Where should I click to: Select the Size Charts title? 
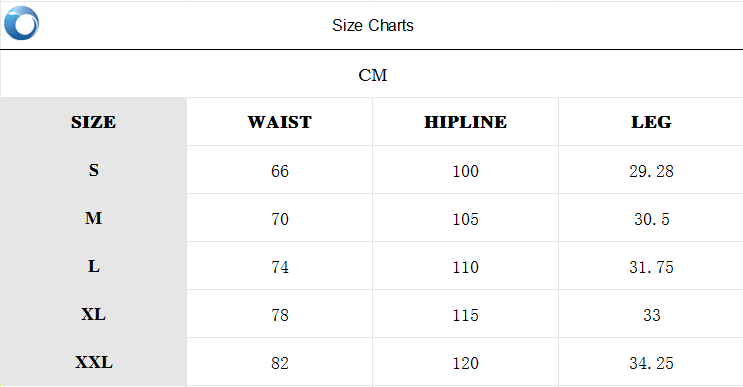372,26
